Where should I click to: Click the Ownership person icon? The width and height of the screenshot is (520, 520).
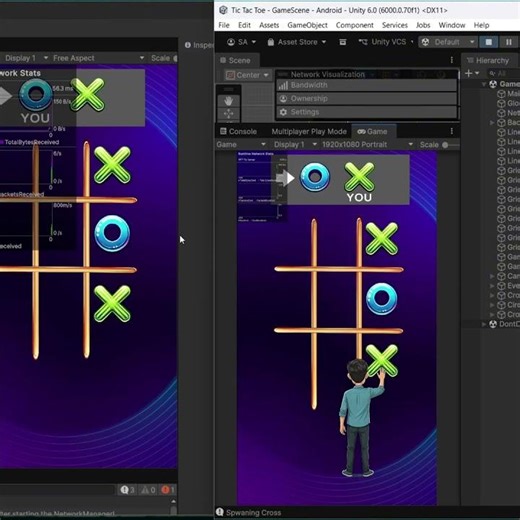click(x=283, y=99)
